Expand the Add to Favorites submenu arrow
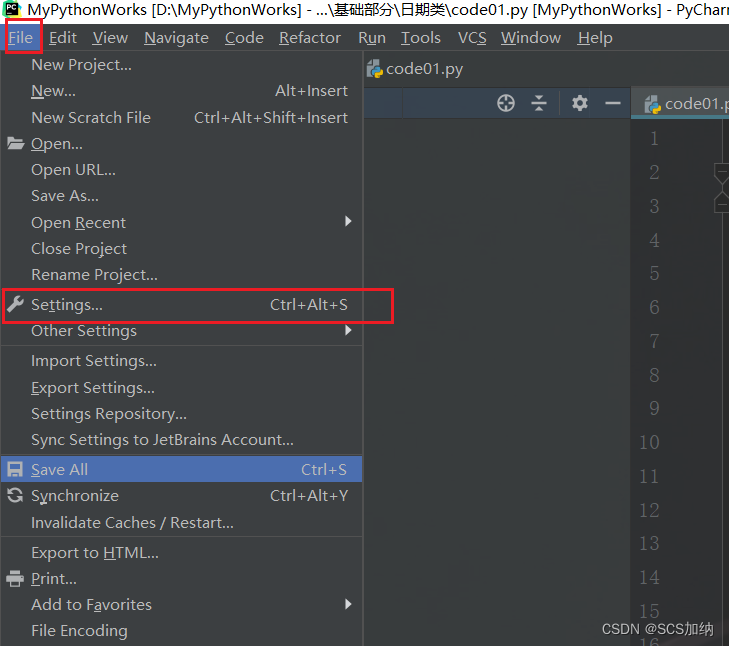 tap(348, 604)
